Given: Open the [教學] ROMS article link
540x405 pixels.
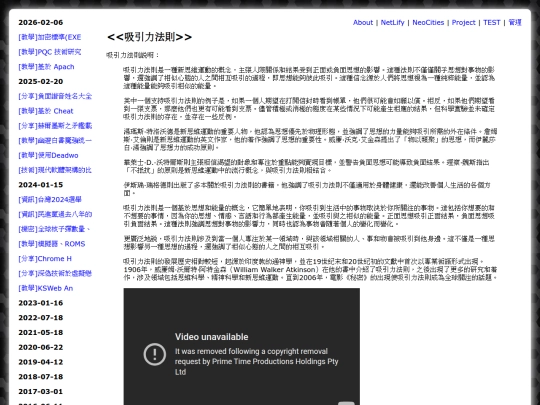Looking at the screenshot, I should [52, 244].
